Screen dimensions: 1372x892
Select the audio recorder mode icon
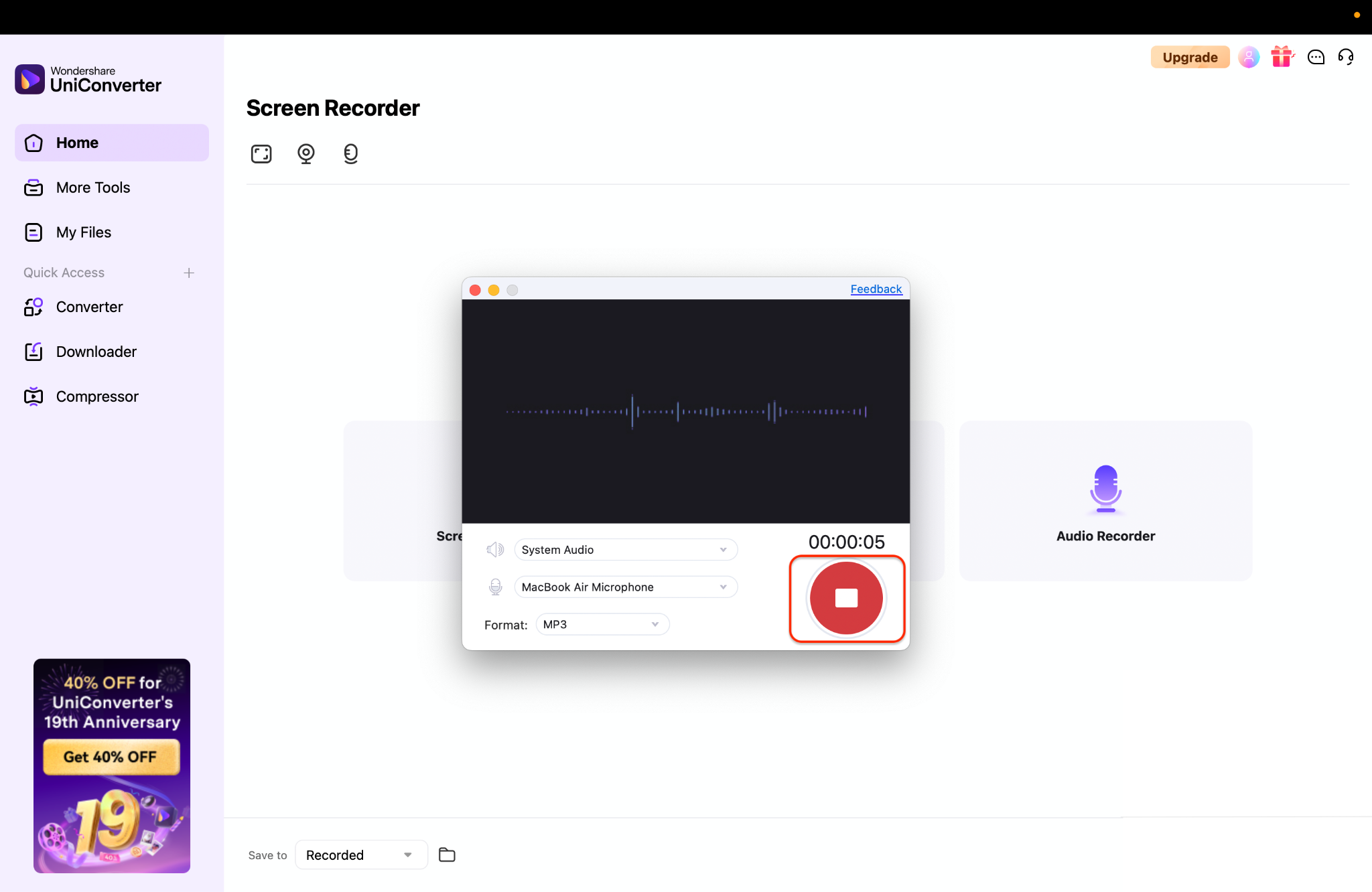[x=350, y=154]
